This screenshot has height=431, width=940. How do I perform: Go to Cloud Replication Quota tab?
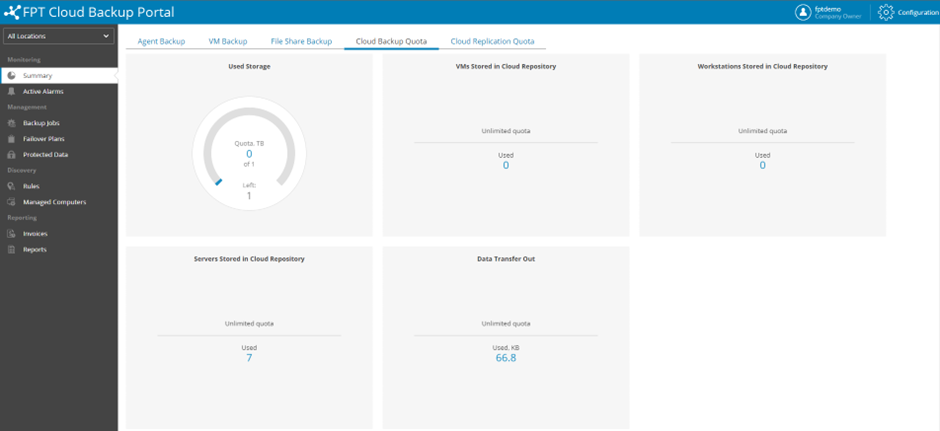(492, 41)
